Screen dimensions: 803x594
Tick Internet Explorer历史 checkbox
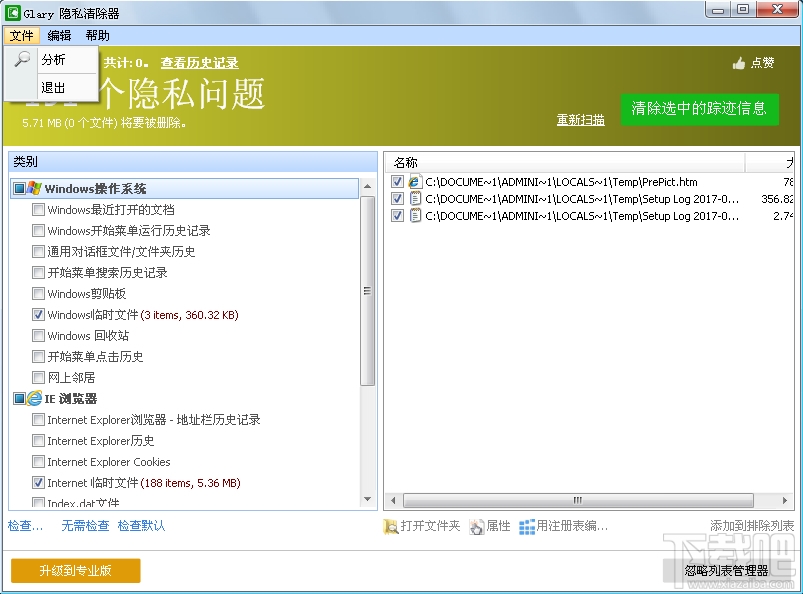coord(38,440)
